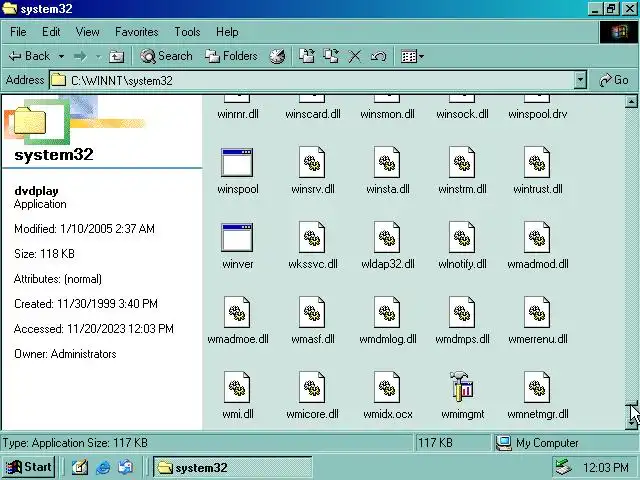
Task: Launch Outlook Express from quick launch
Action: (x=126, y=467)
